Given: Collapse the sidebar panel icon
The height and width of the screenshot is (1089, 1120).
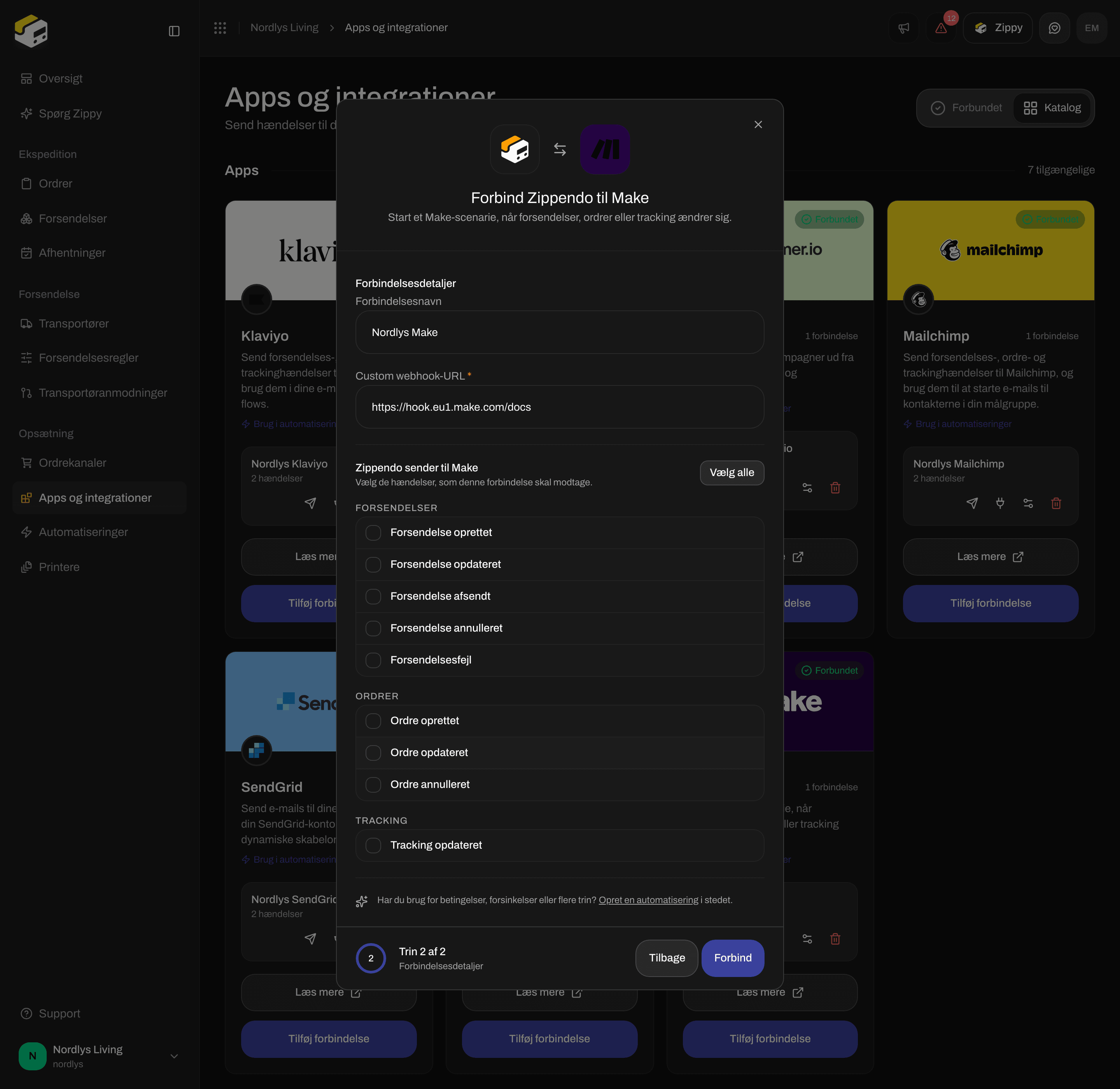Looking at the screenshot, I should pos(174,31).
